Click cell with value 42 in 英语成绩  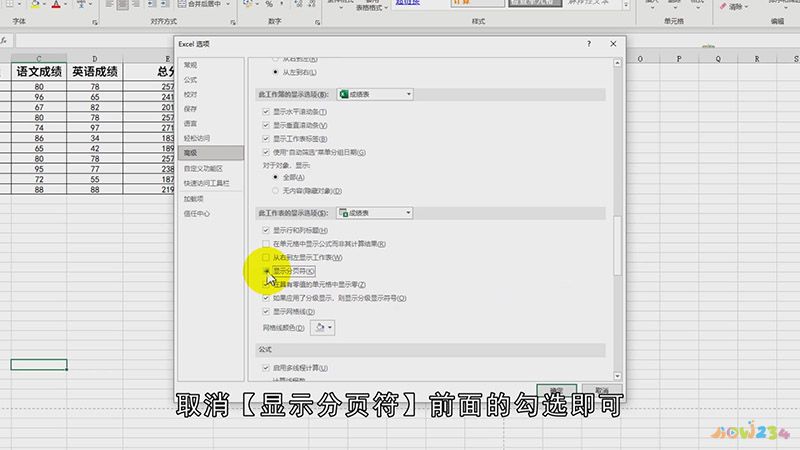coord(94,148)
